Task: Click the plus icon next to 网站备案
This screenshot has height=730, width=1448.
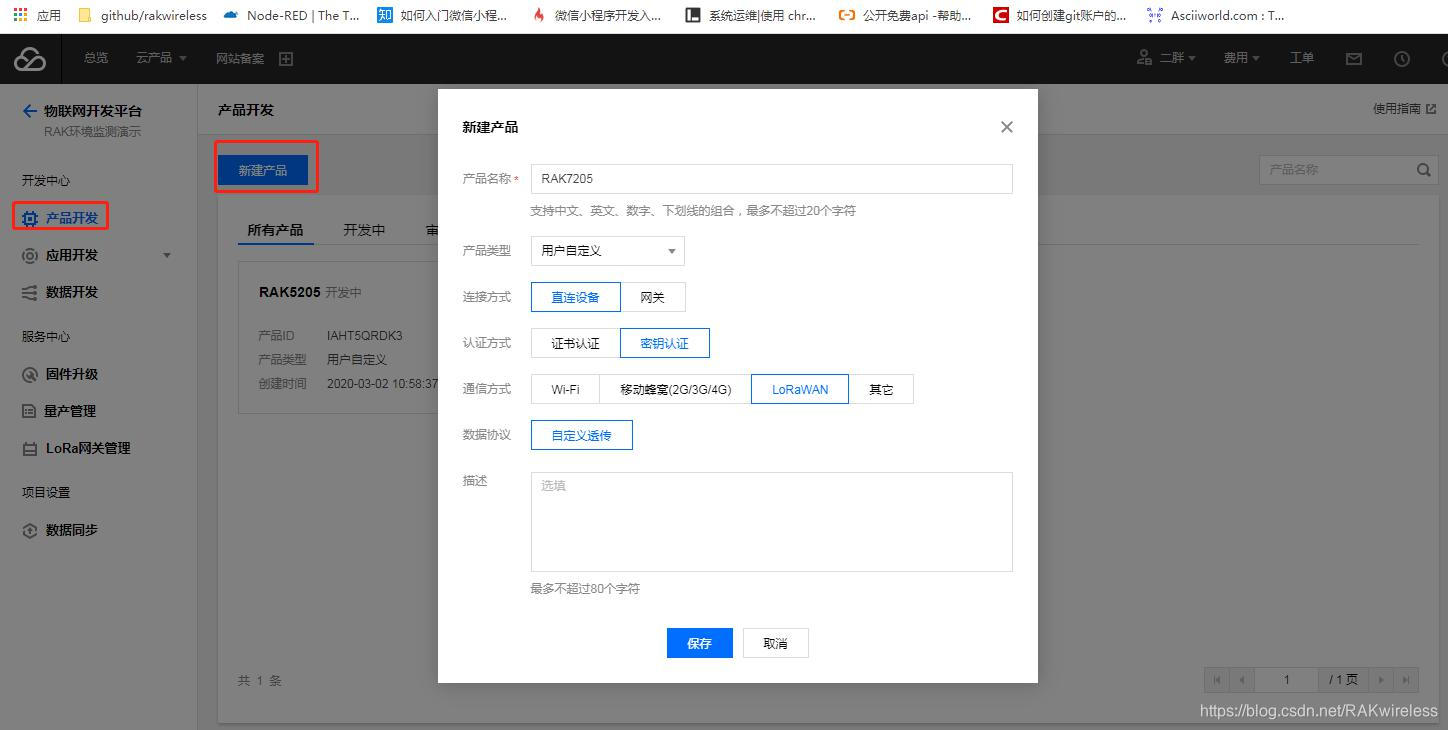Action: 286,59
